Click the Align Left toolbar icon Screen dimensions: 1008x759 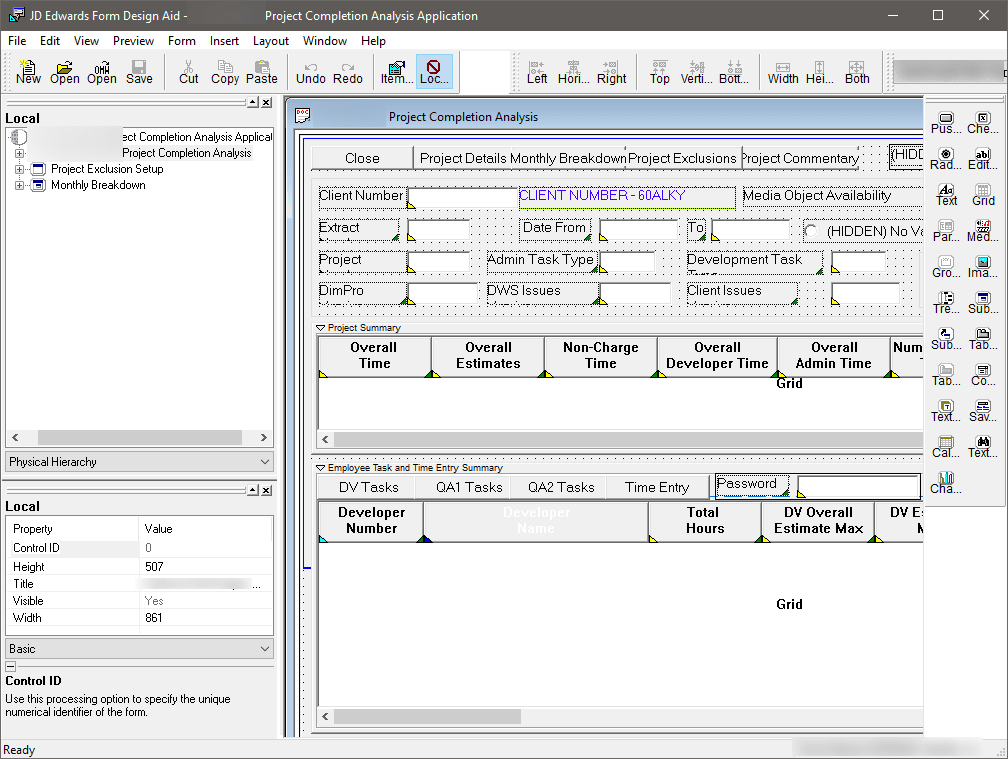(x=537, y=71)
